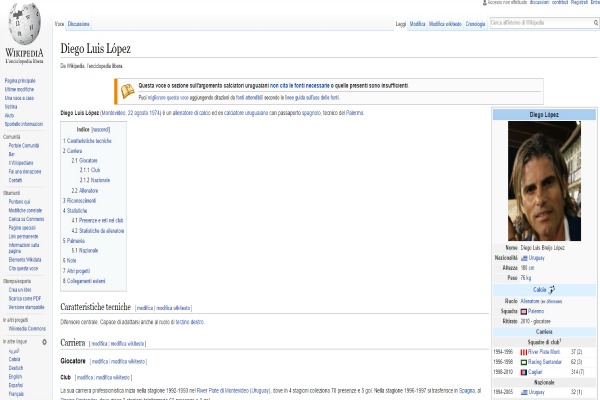Click the notice box book icon
Viewport: 600px width, 400px height.
pyautogui.click(x=128, y=91)
